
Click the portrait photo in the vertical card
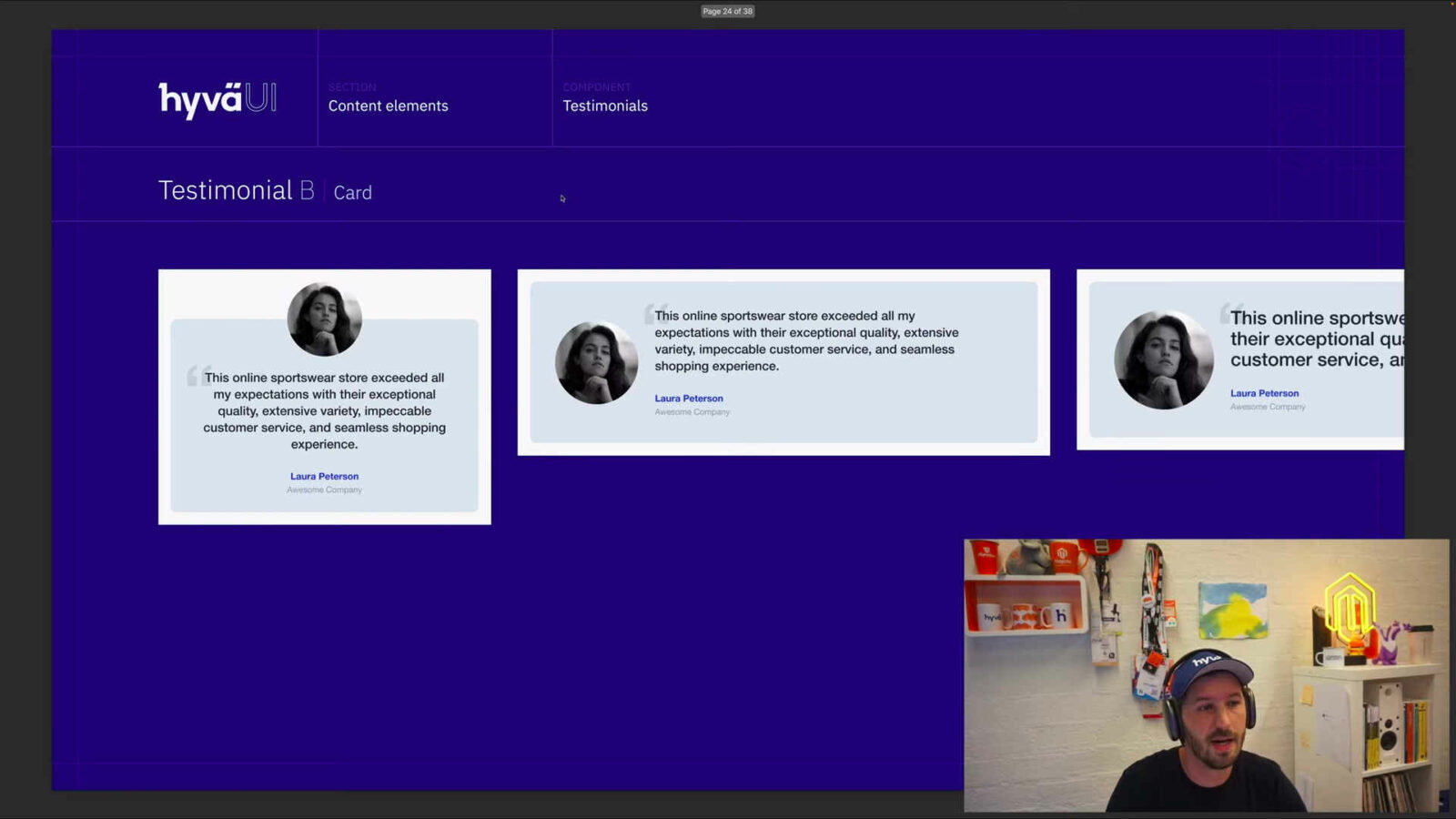[324, 318]
